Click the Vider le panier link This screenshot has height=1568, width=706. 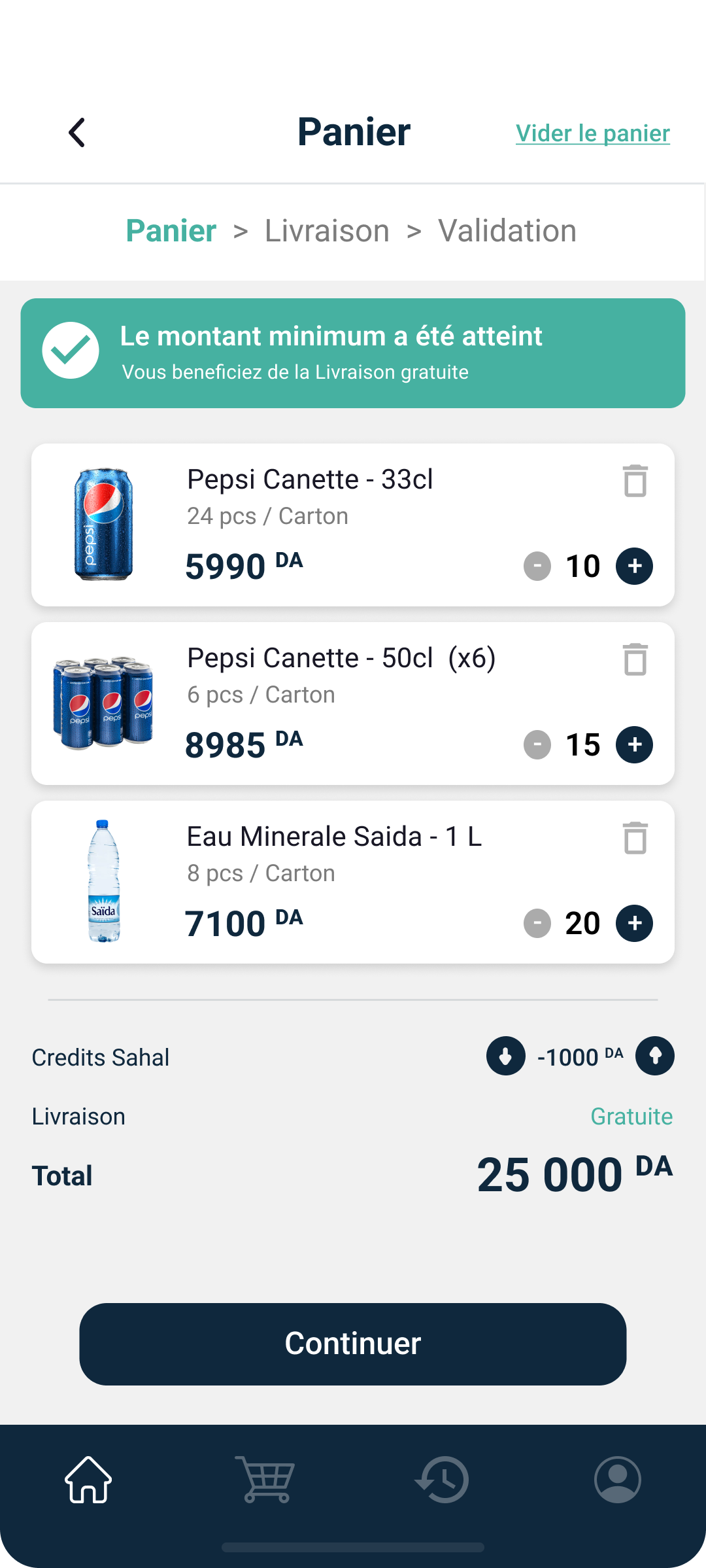592,133
